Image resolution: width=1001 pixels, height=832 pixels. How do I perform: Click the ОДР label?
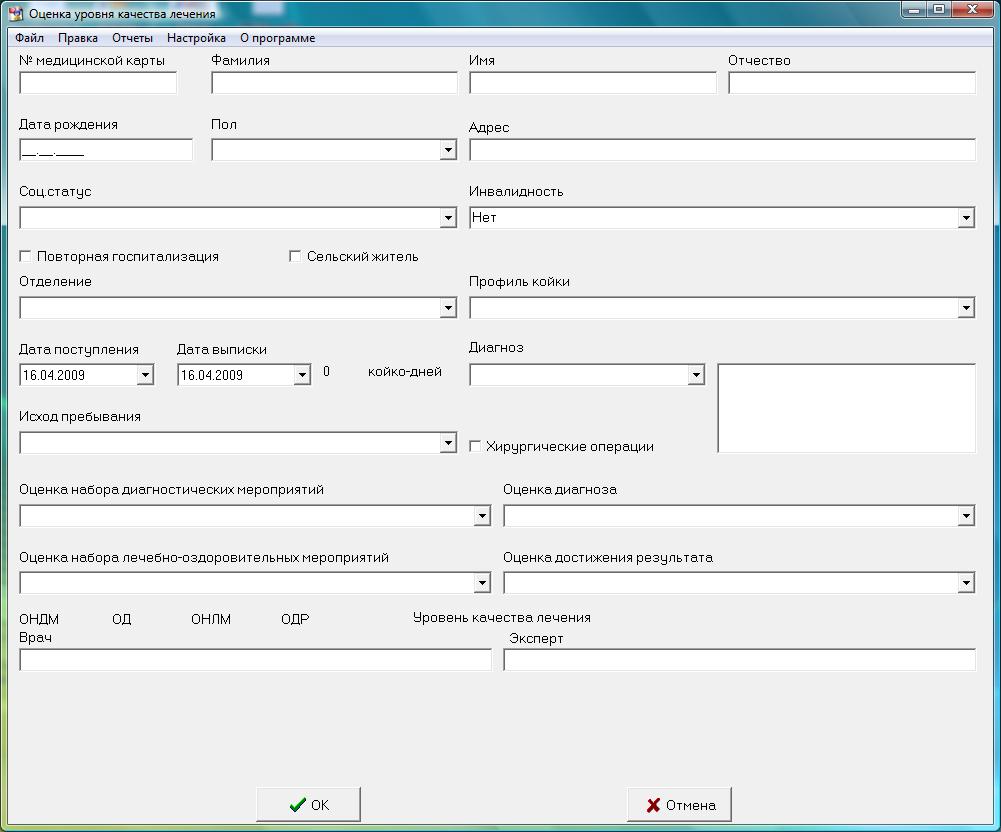[295, 619]
